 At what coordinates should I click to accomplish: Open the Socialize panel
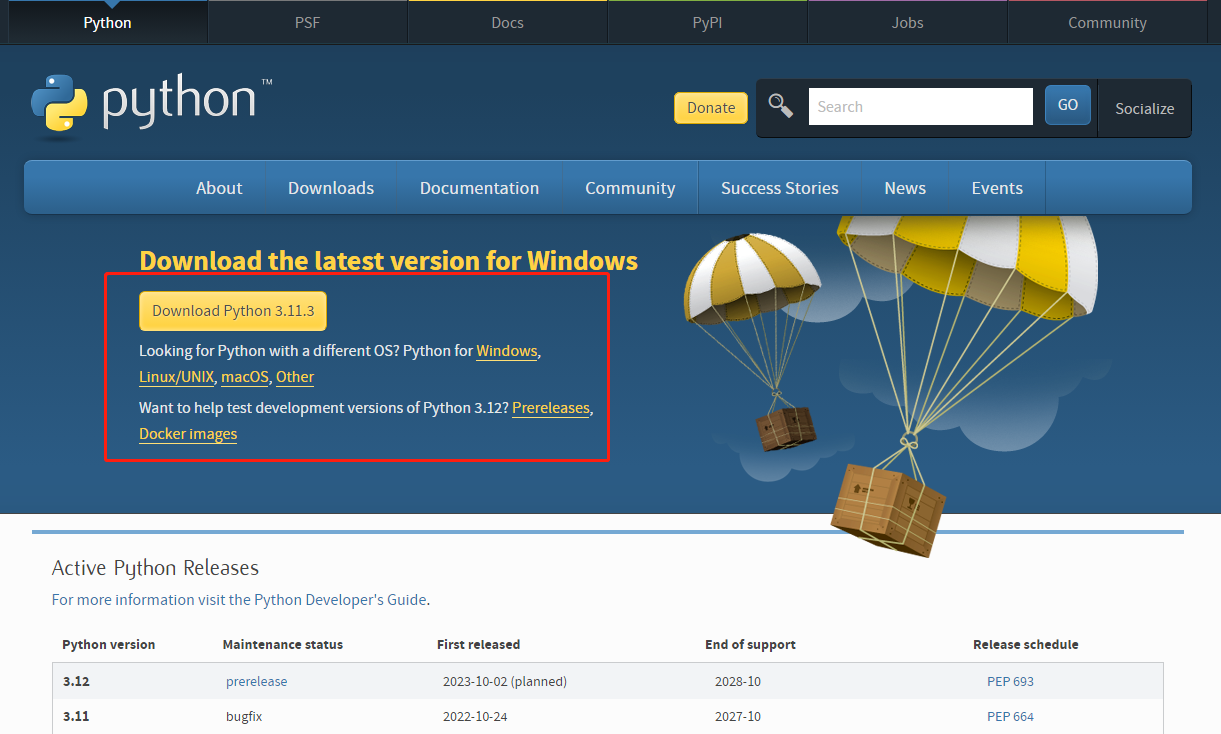pyautogui.click(x=1144, y=108)
